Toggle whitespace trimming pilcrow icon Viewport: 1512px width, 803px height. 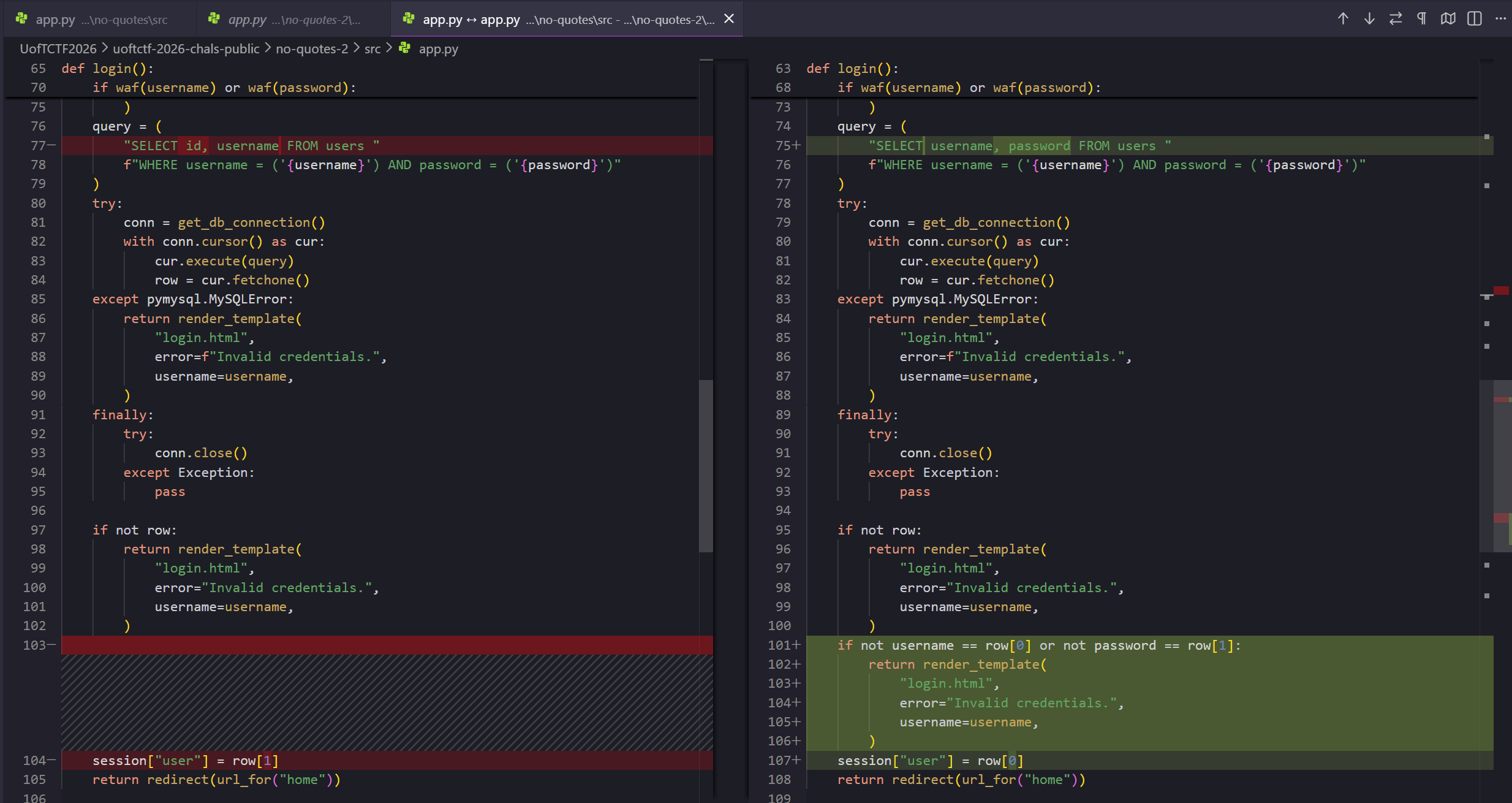(x=1422, y=19)
